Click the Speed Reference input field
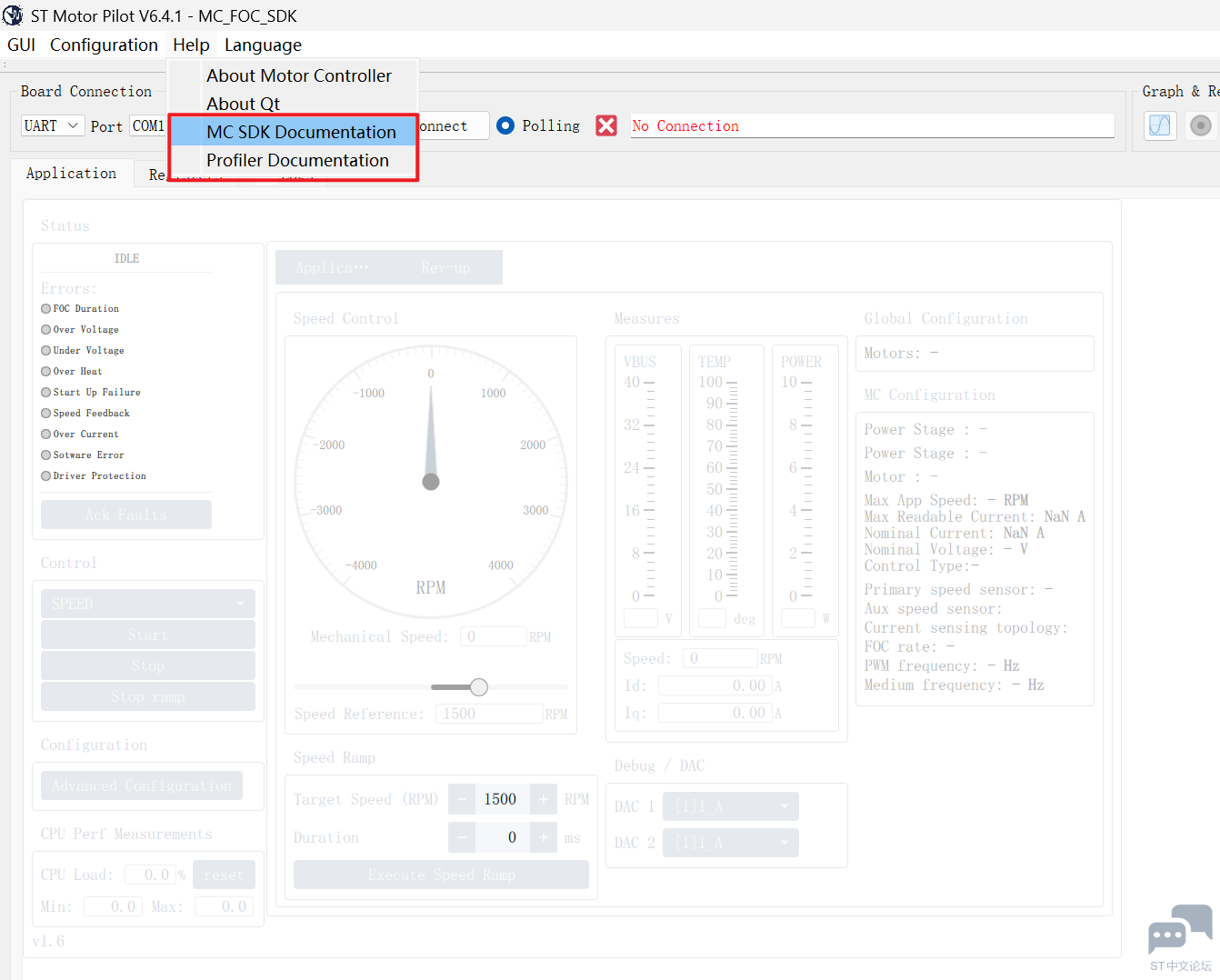 point(489,714)
